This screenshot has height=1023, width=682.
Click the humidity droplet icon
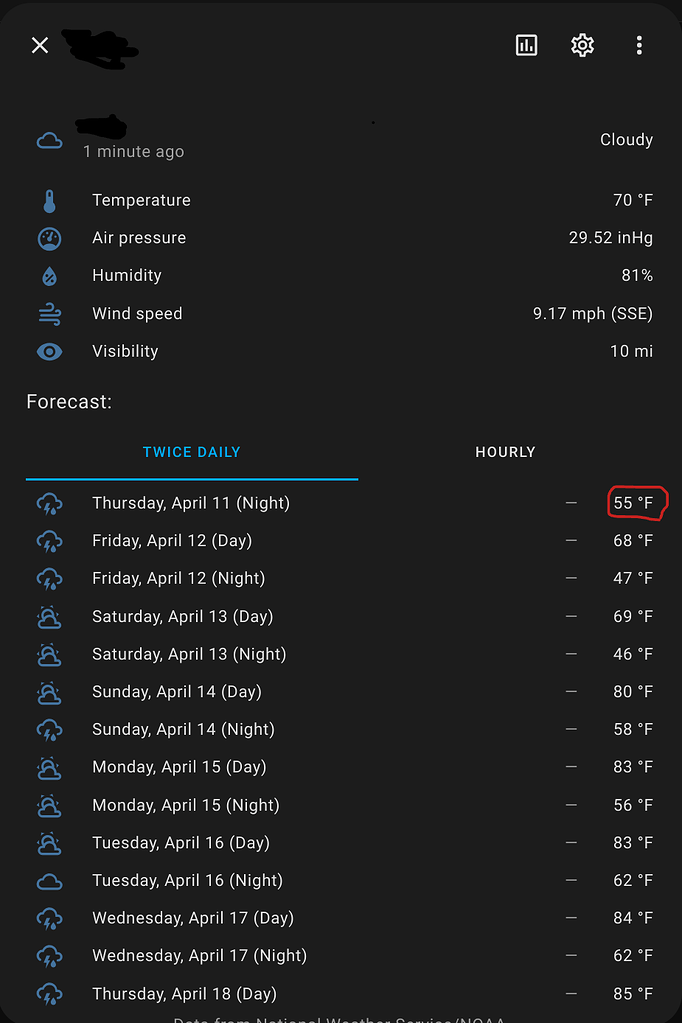tap(50, 276)
